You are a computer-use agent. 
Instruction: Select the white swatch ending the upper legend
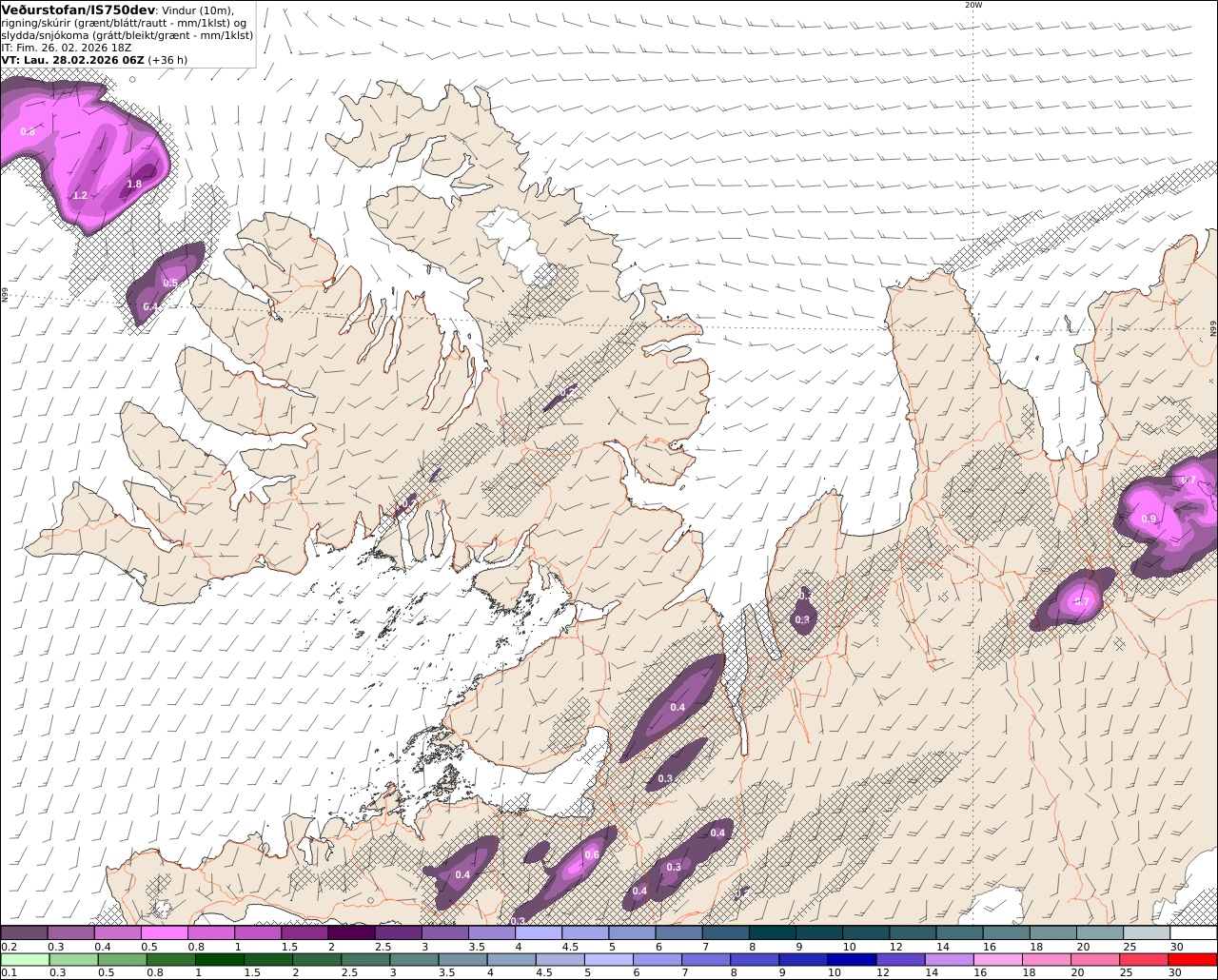[1193, 933]
